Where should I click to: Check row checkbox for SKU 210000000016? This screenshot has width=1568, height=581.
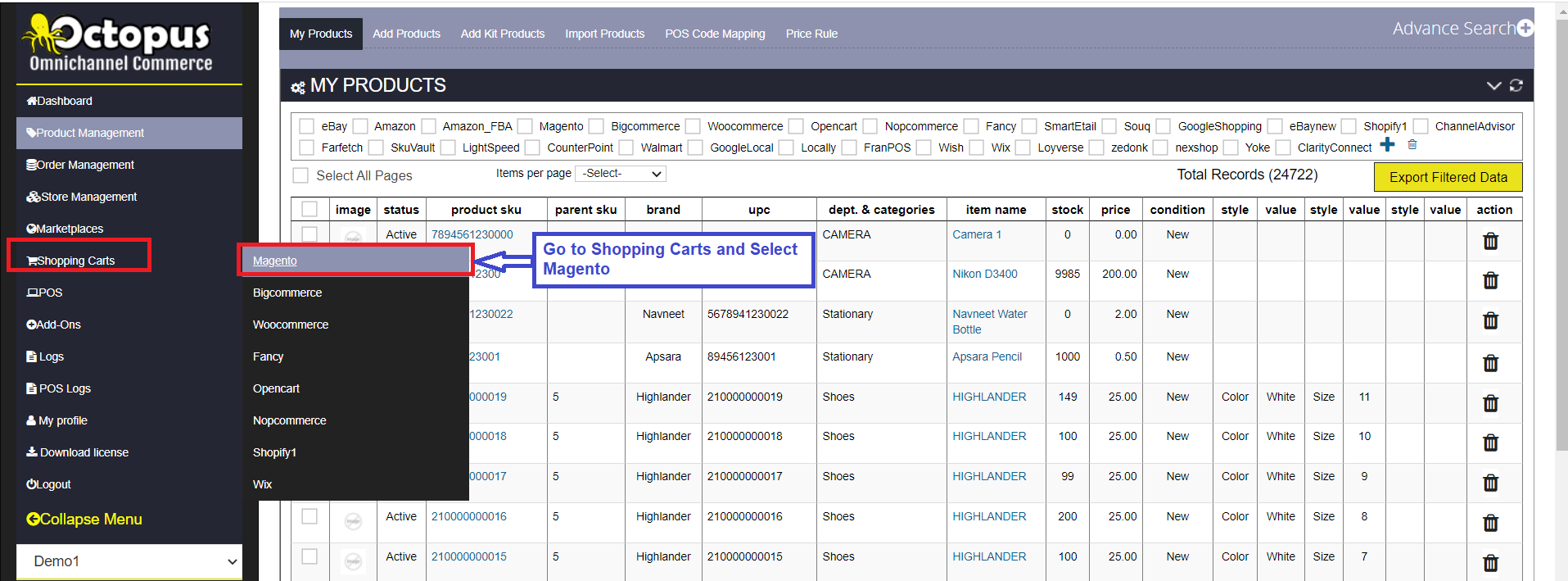point(310,516)
